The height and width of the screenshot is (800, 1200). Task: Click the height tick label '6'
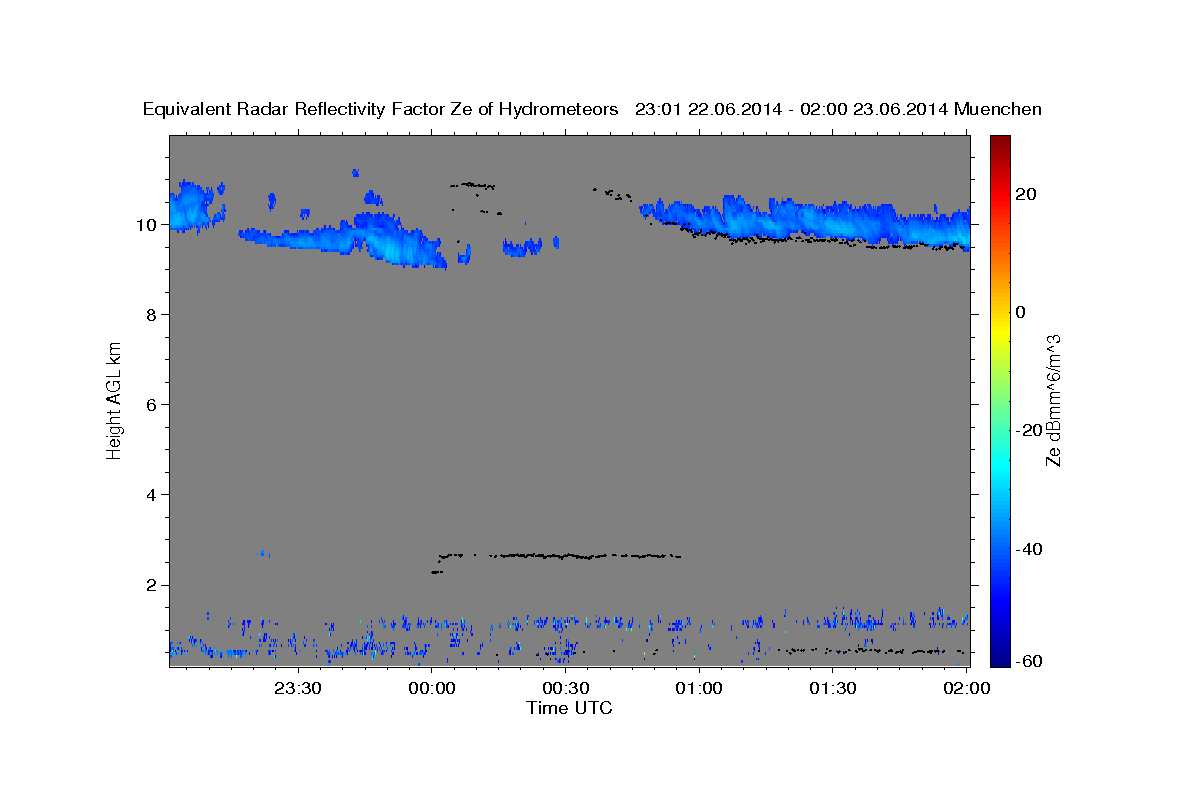(x=152, y=405)
